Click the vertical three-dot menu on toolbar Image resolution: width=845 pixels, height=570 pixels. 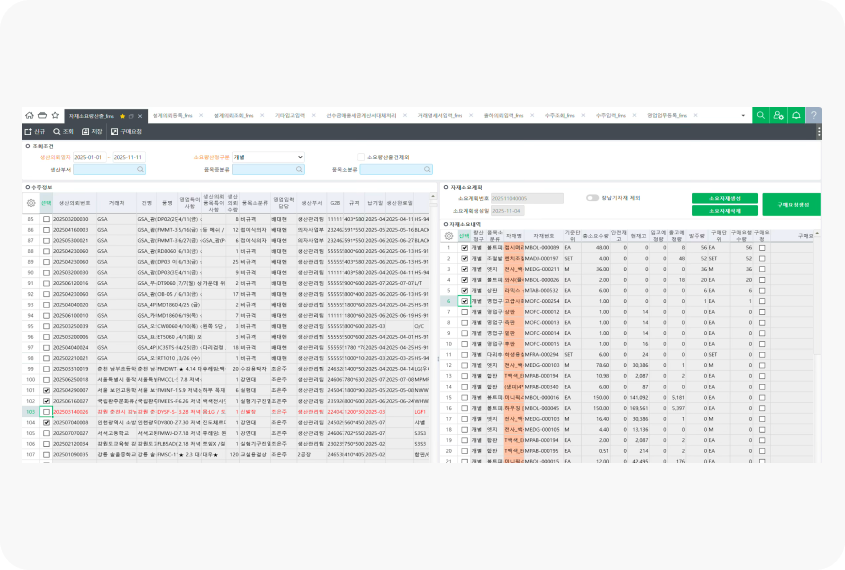tap(818, 131)
